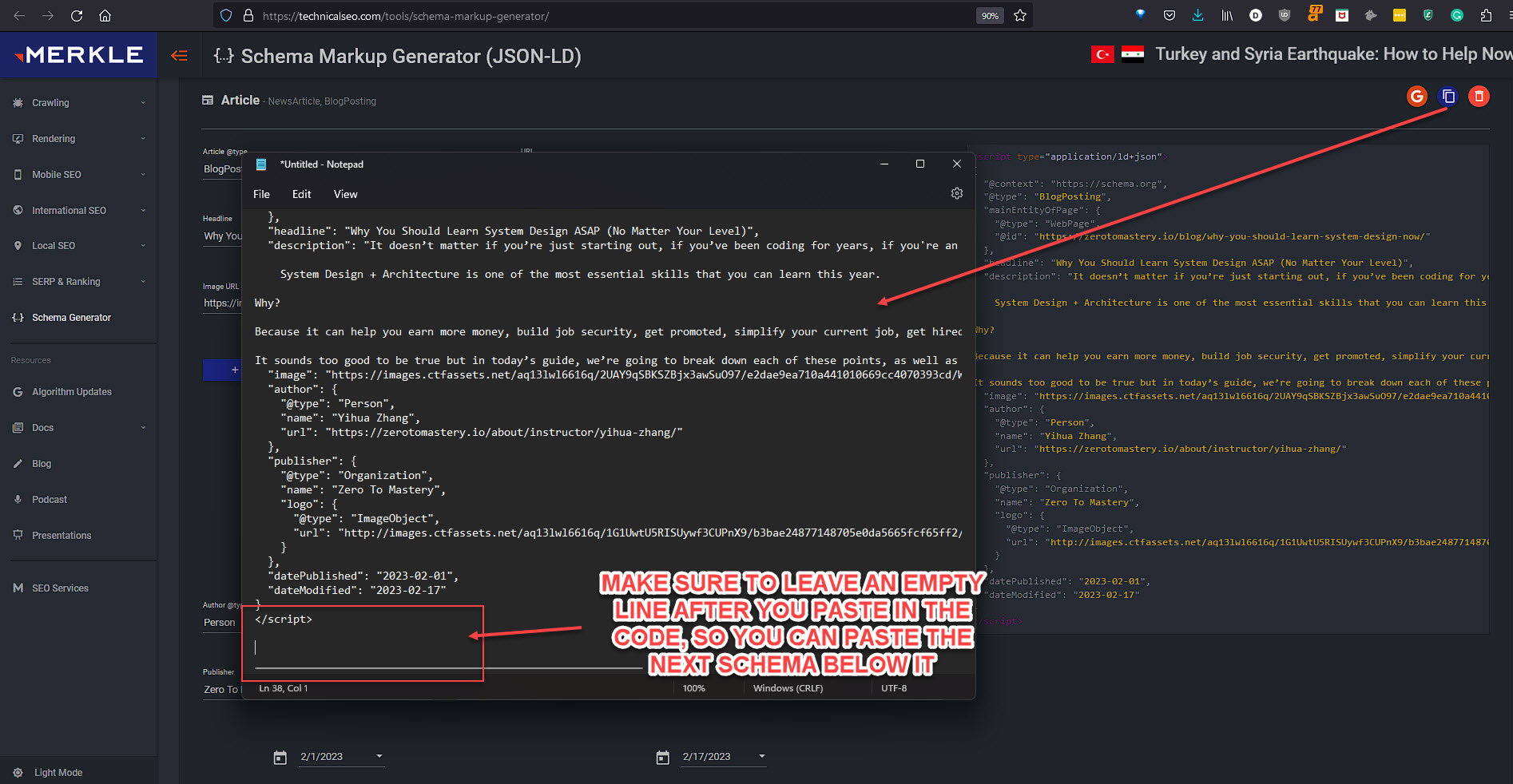The height and width of the screenshot is (784, 1513).
Task: Click the Amazon assistant extension icon
Action: point(1314,14)
